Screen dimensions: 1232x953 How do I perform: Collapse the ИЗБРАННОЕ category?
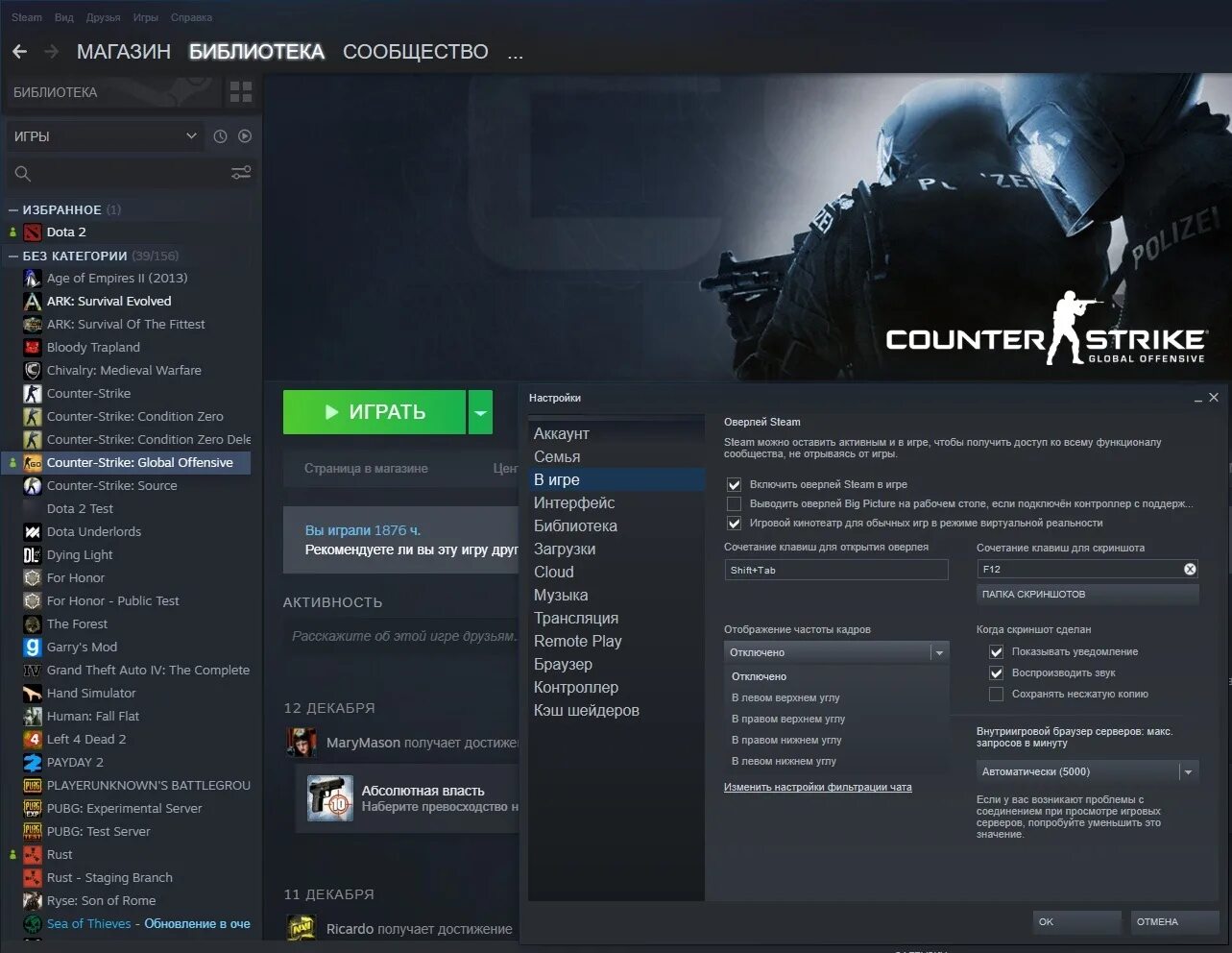coord(13,209)
